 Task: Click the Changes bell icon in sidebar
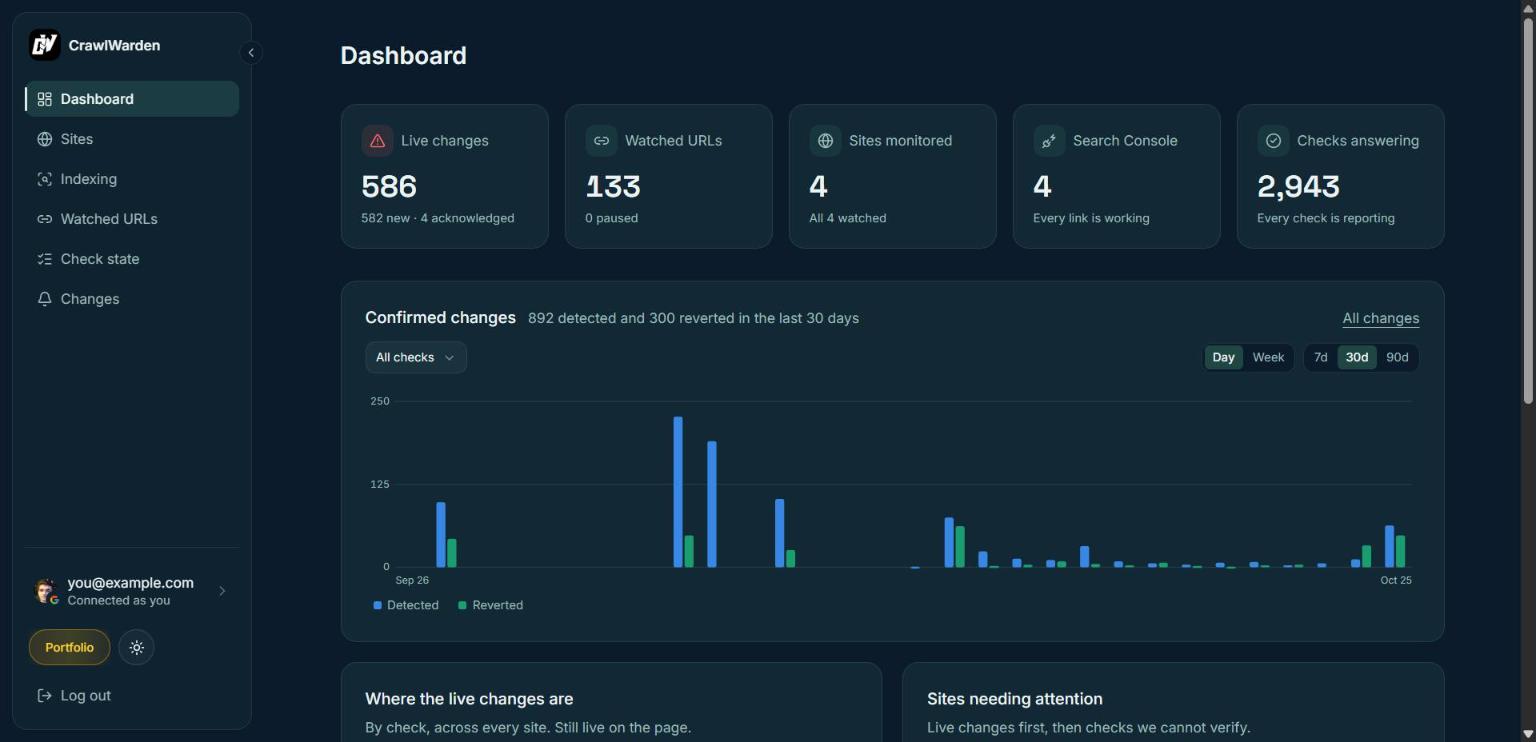(x=44, y=299)
